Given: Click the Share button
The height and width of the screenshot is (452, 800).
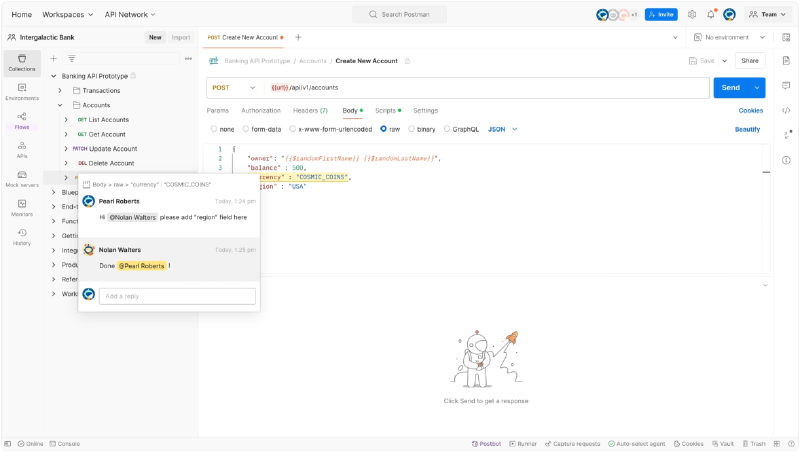Looking at the screenshot, I should point(749,61).
